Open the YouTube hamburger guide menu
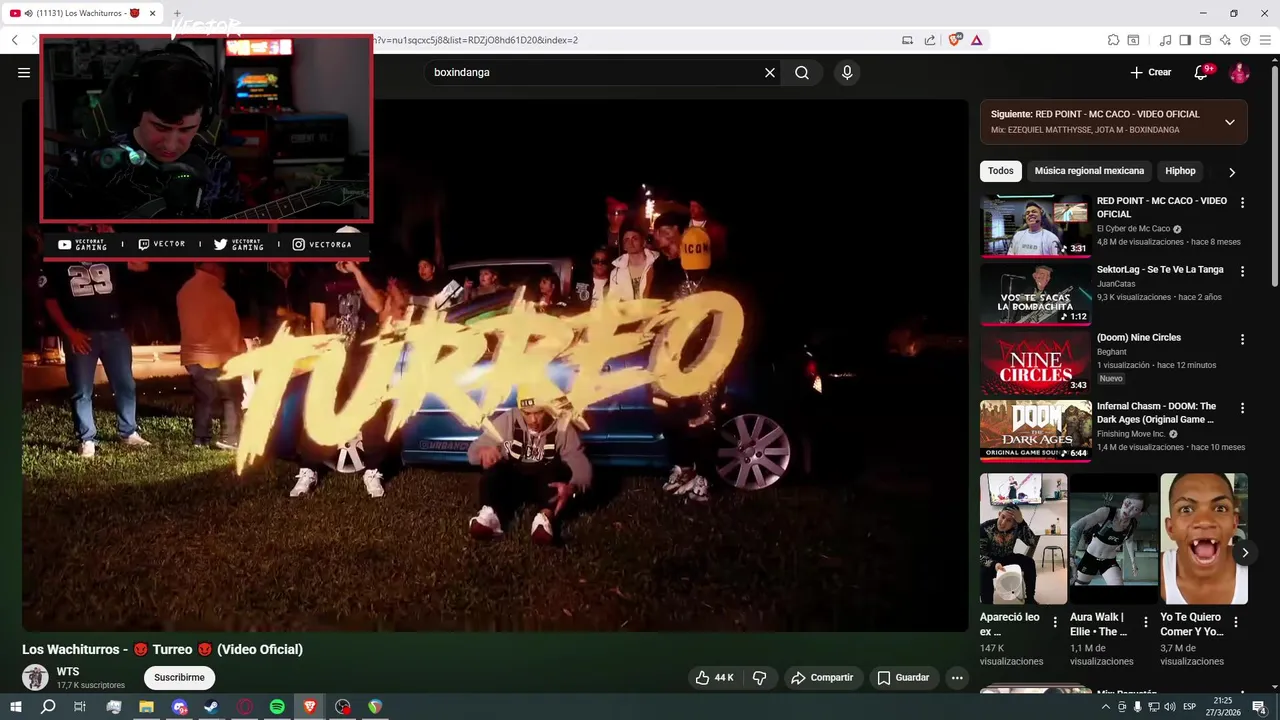This screenshot has height=720, width=1280. [24, 72]
